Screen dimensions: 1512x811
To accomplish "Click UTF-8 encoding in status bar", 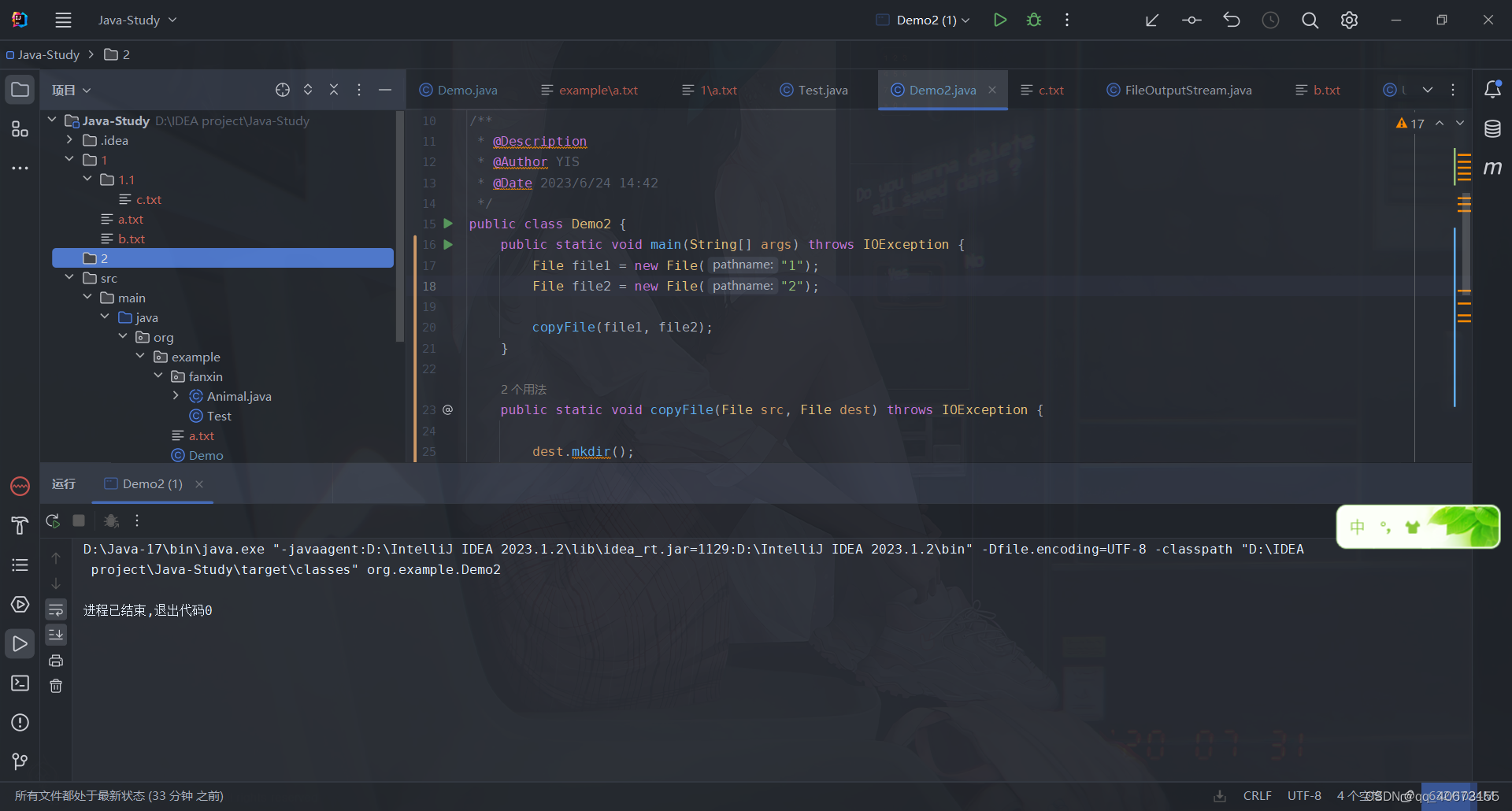I will pyautogui.click(x=1304, y=796).
